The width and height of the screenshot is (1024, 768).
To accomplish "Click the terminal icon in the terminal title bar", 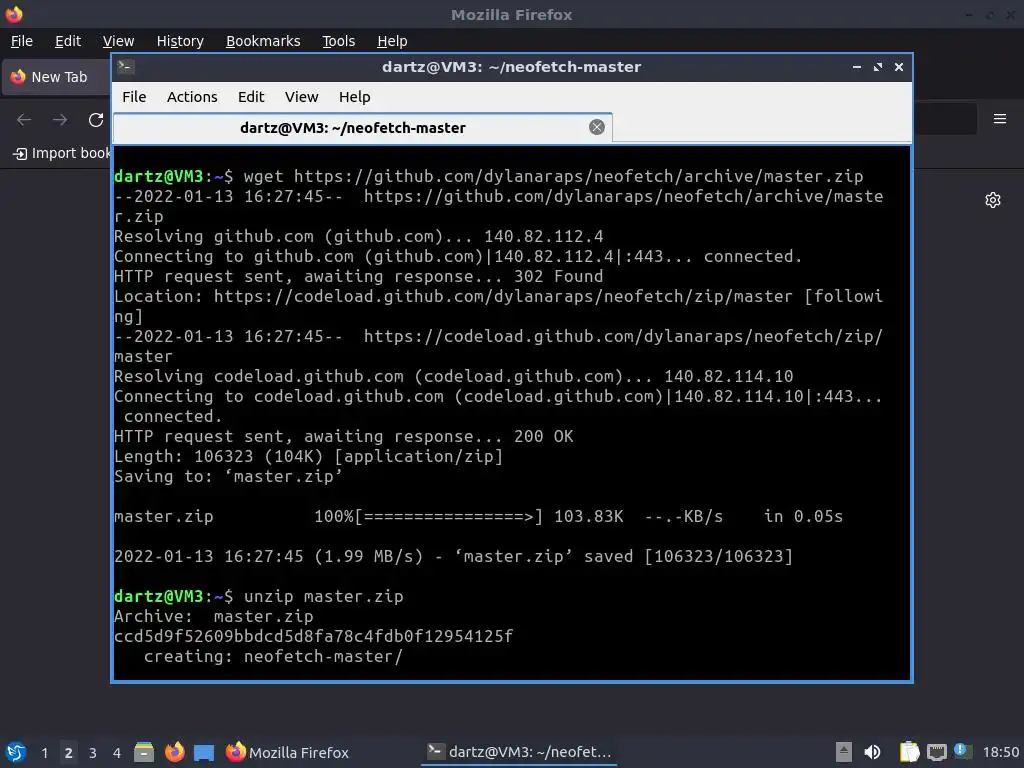I will tap(126, 67).
